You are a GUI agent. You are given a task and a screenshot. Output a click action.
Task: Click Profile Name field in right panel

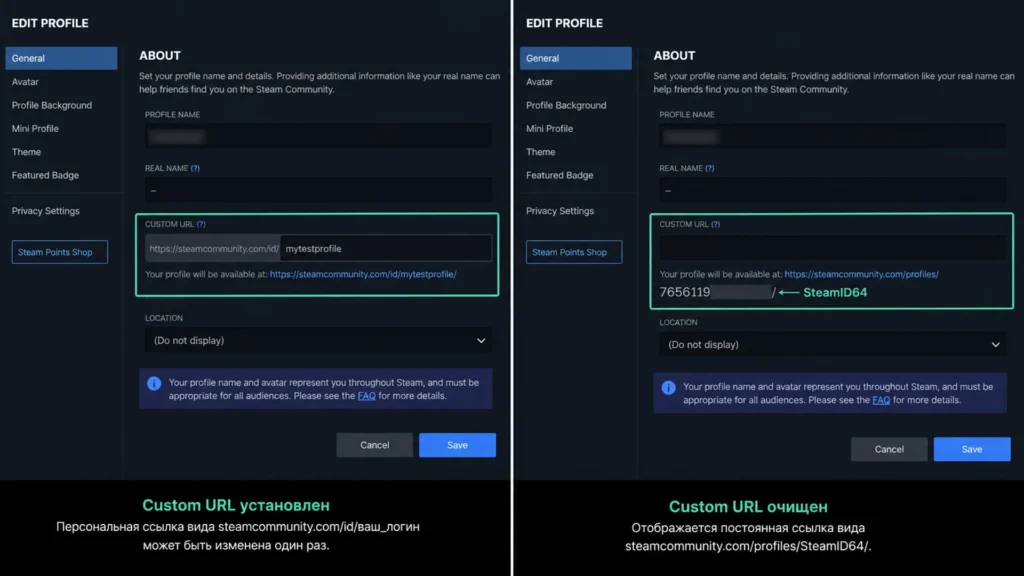[x=833, y=136]
